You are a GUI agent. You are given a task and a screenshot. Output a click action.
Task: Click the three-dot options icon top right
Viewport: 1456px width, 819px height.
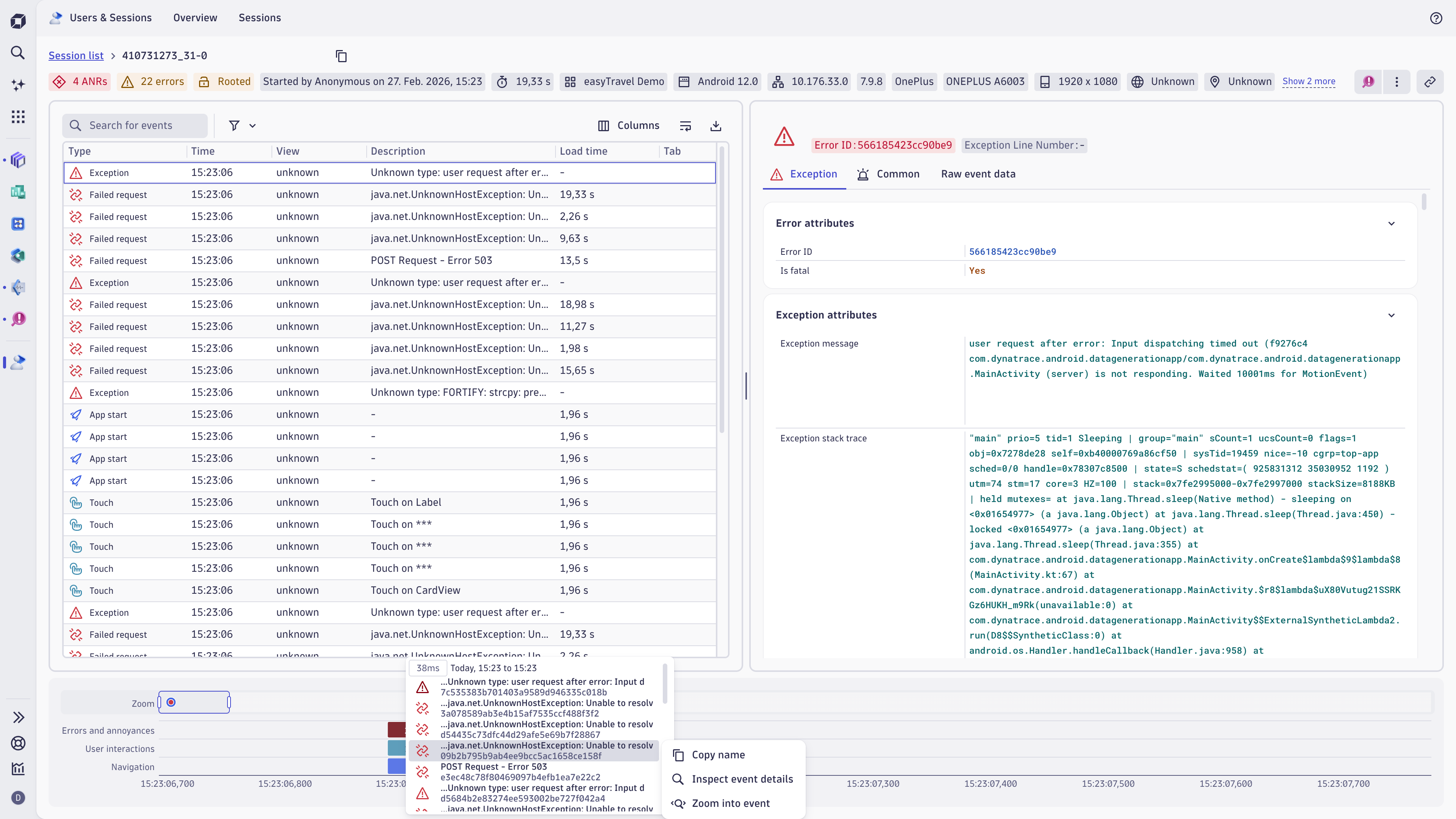click(x=1396, y=82)
